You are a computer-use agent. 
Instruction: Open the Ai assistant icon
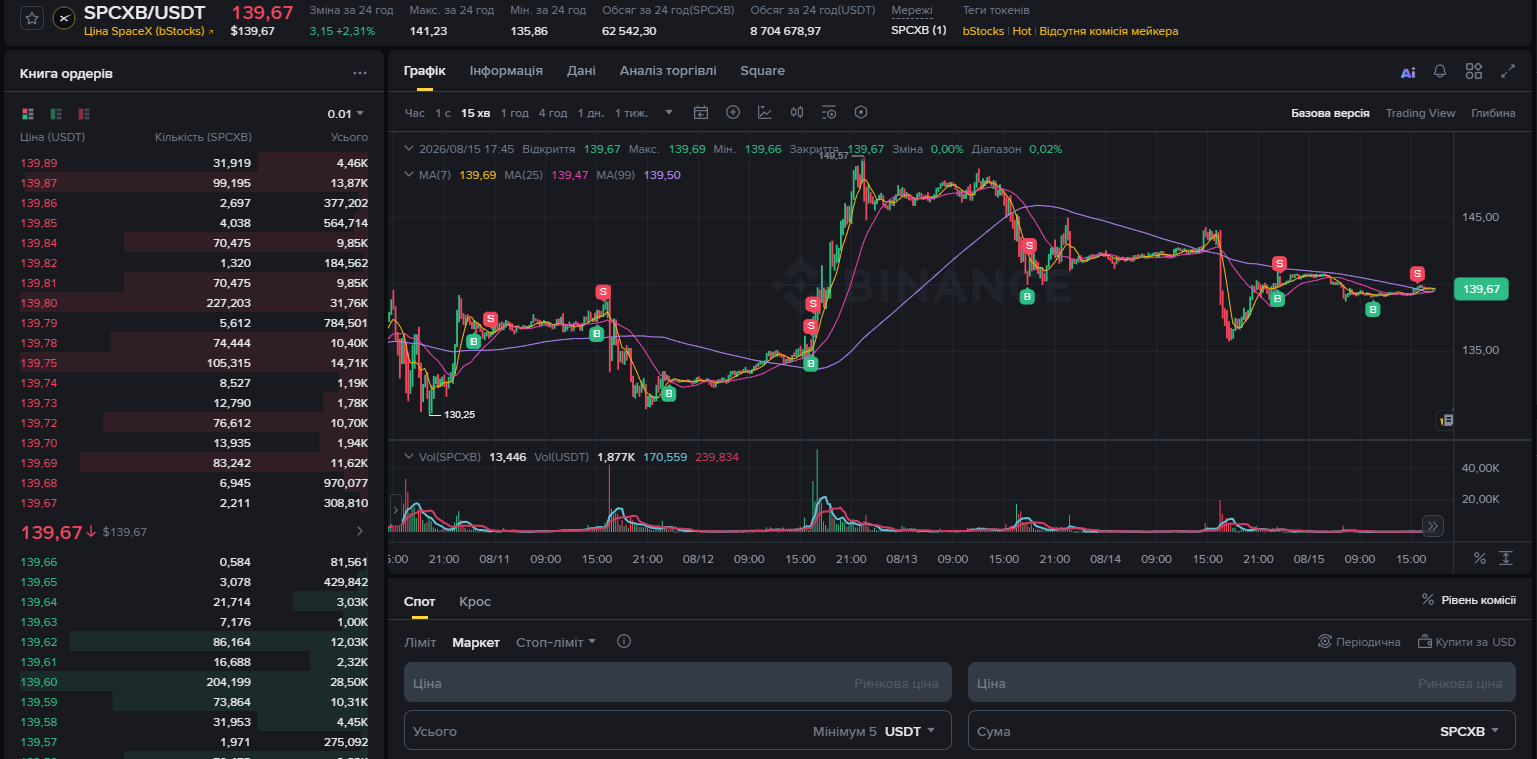coord(1408,72)
